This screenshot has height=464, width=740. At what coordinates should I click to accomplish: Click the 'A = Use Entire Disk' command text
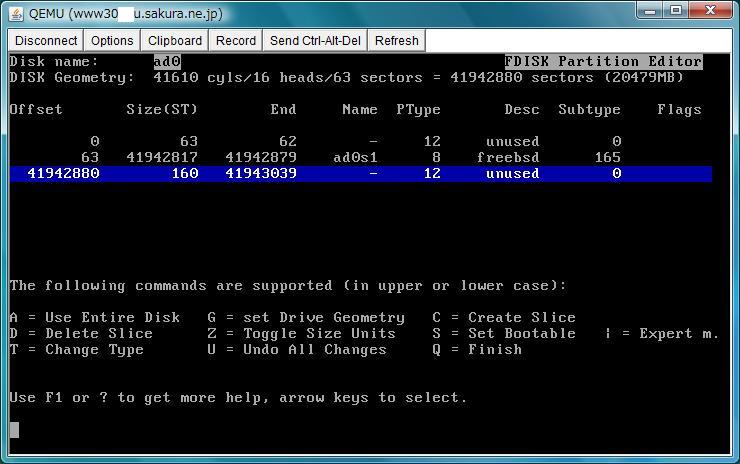pos(95,317)
